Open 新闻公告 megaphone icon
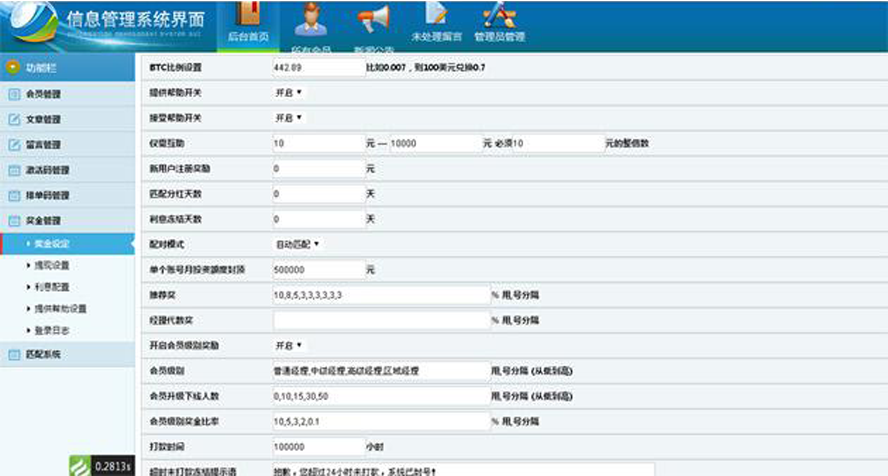Viewport: 888px width, 476px height. [374, 18]
